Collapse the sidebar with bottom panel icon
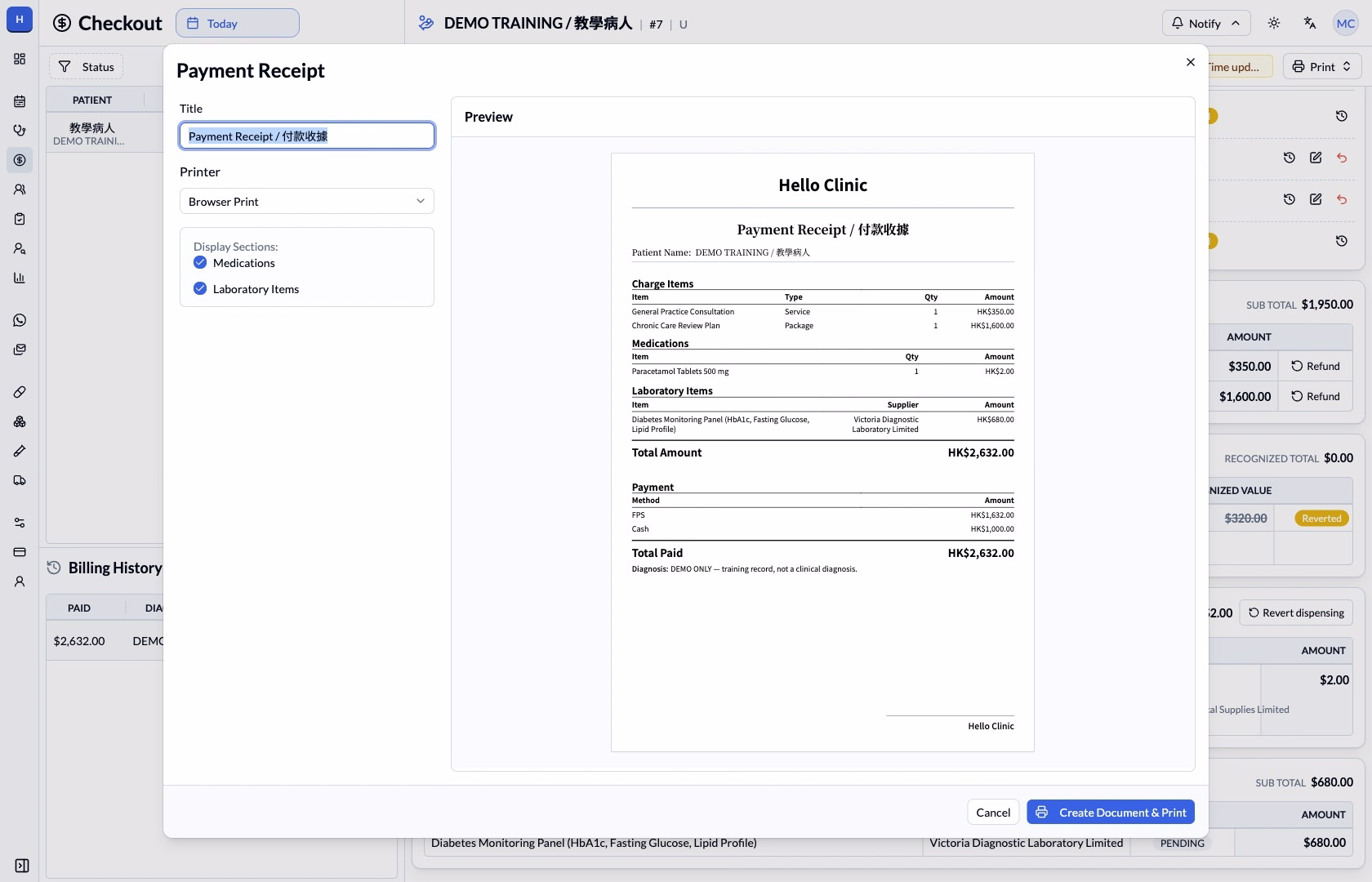This screenshot has height=882, width=1372. (x=22, y=866)
